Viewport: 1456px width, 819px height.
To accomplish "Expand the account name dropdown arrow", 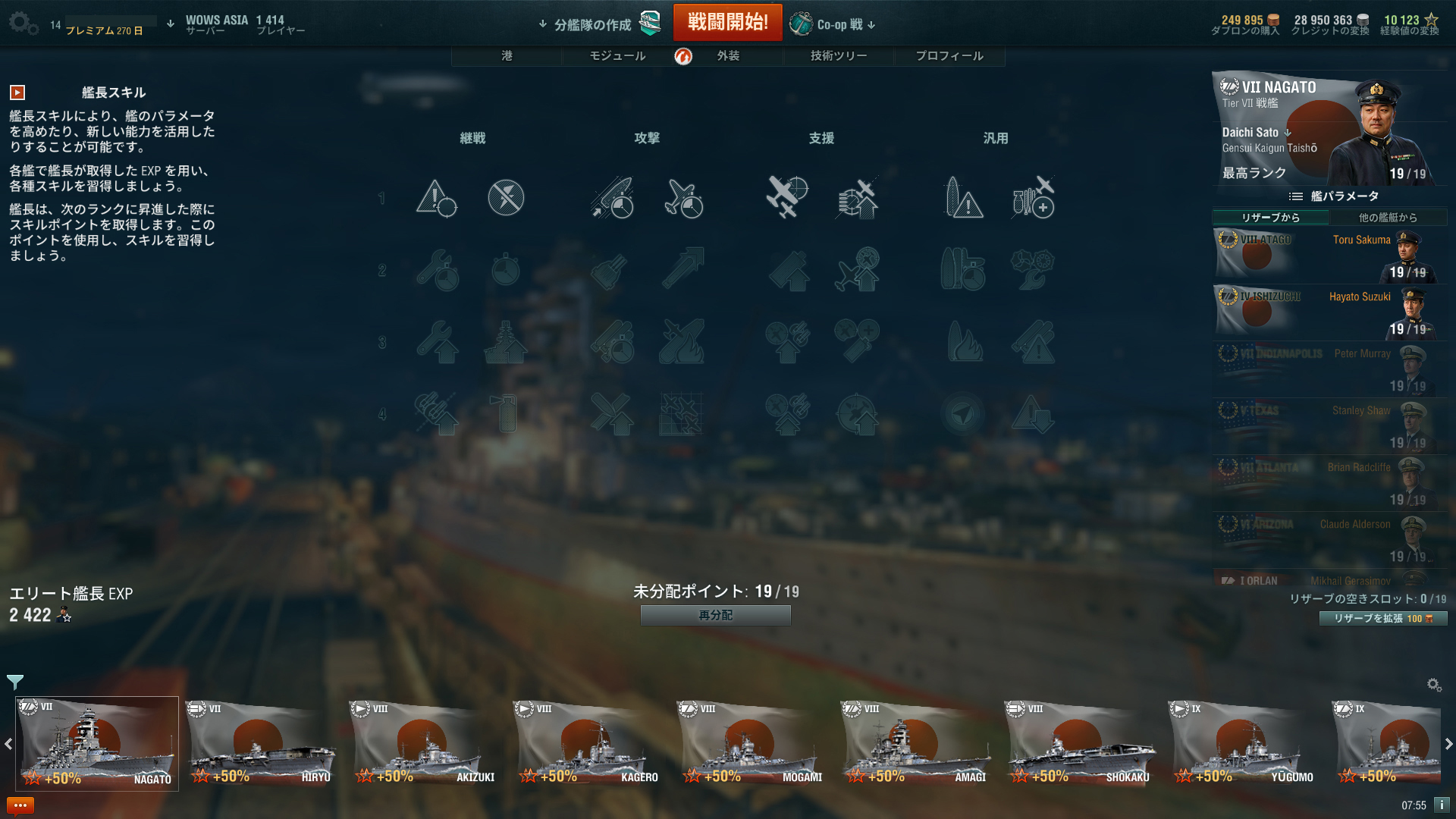I will pos(171,24).
